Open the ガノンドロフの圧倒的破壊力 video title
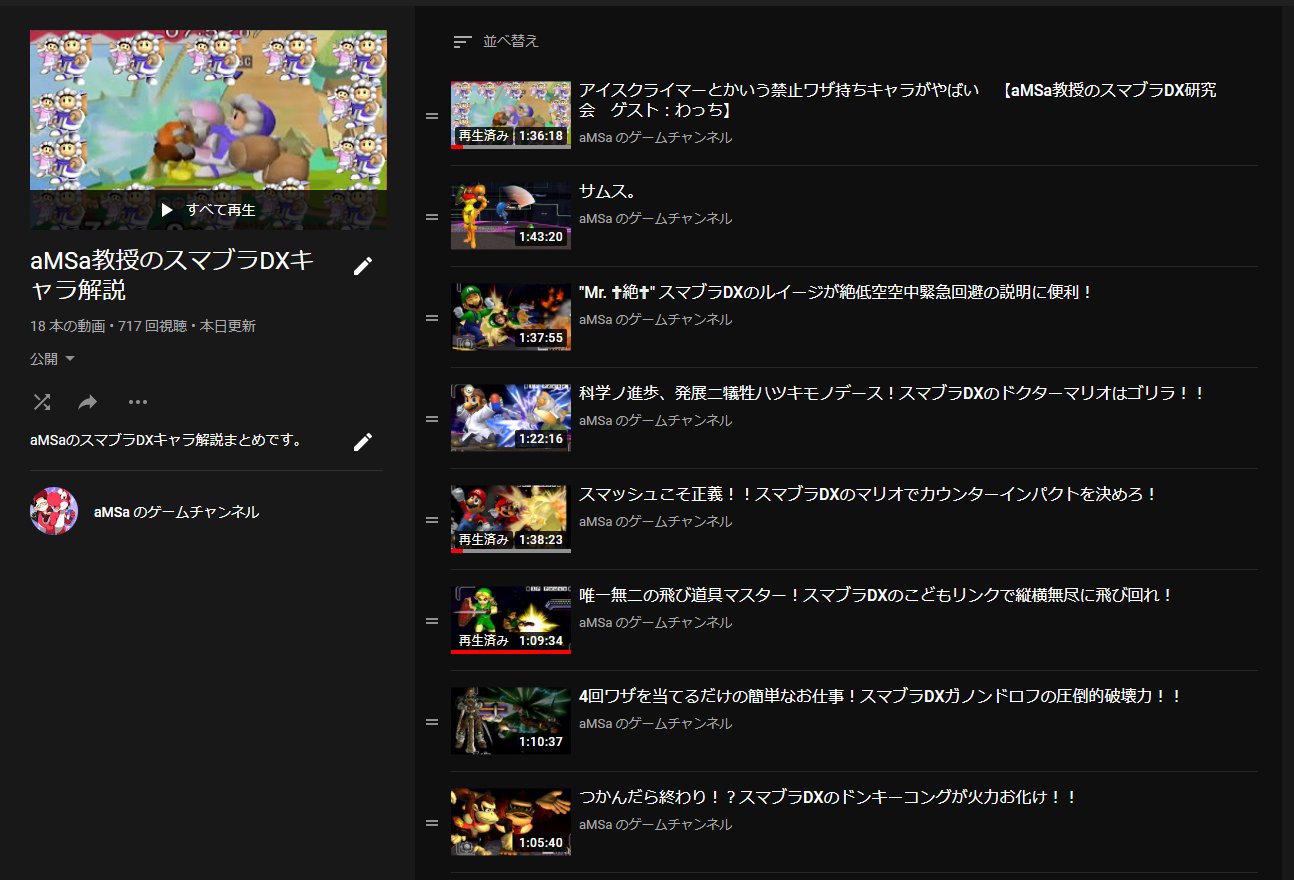Viewport: 1294px width, 880px height. point(881,696)
